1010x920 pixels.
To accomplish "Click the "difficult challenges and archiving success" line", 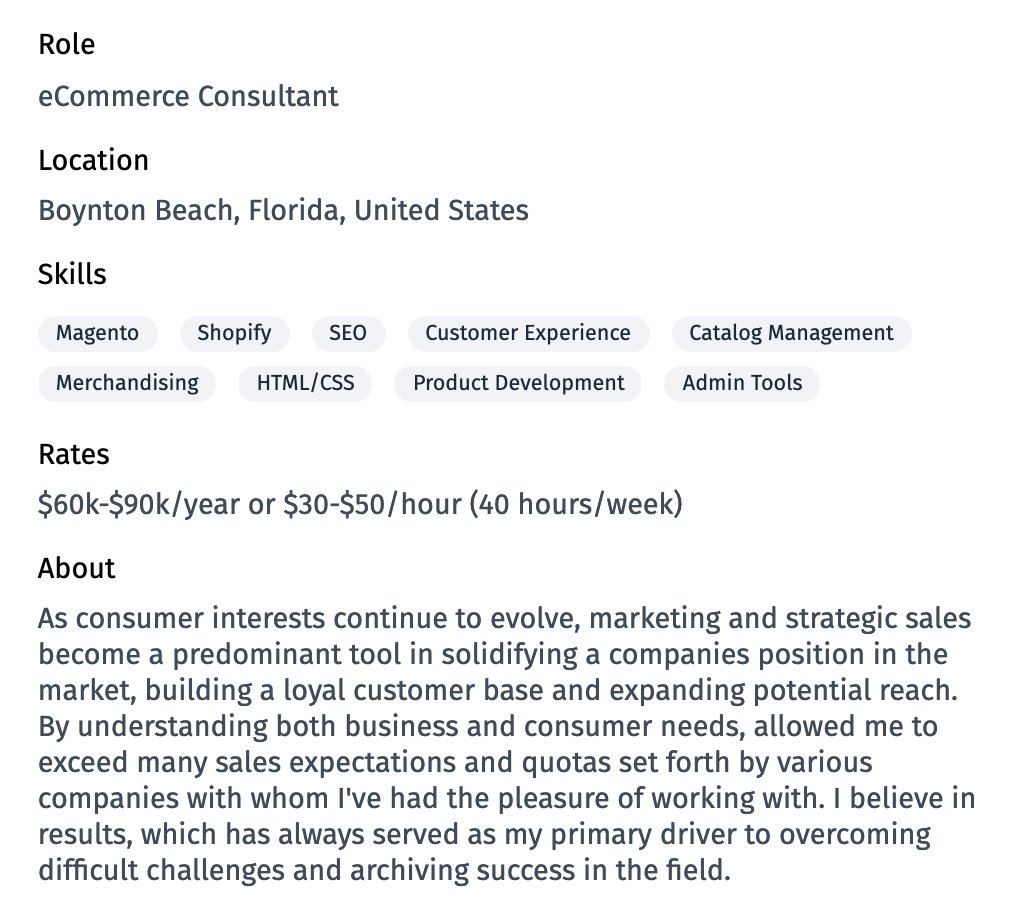I will [385, 871].
